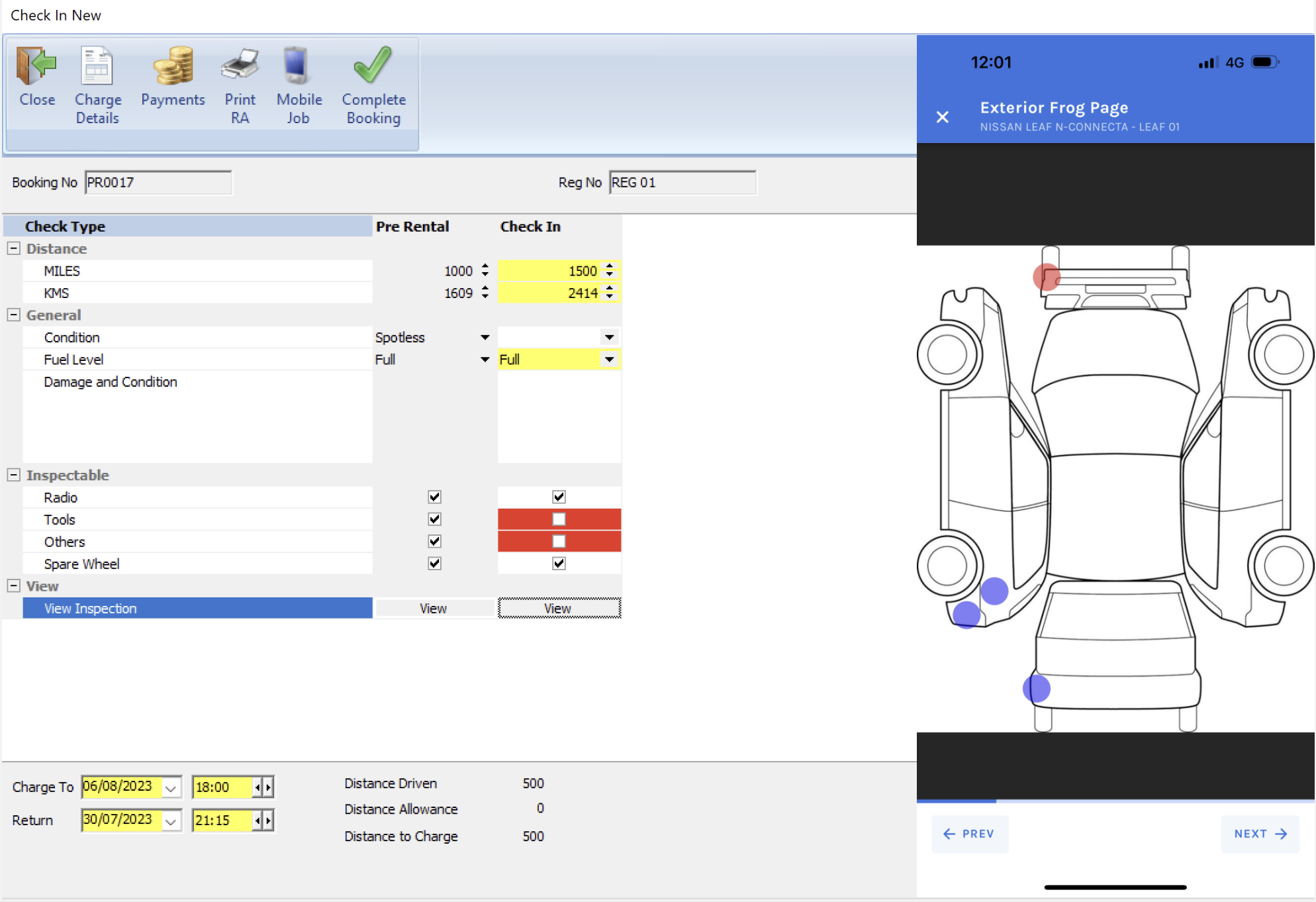
Task: Open the Pre Rental Condition dropdown
Action: pos(485,338)
